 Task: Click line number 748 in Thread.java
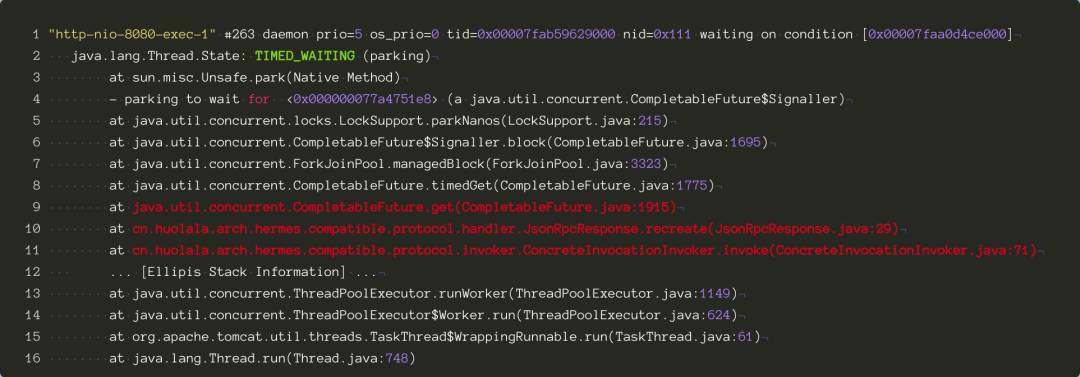tap(397, 359)
